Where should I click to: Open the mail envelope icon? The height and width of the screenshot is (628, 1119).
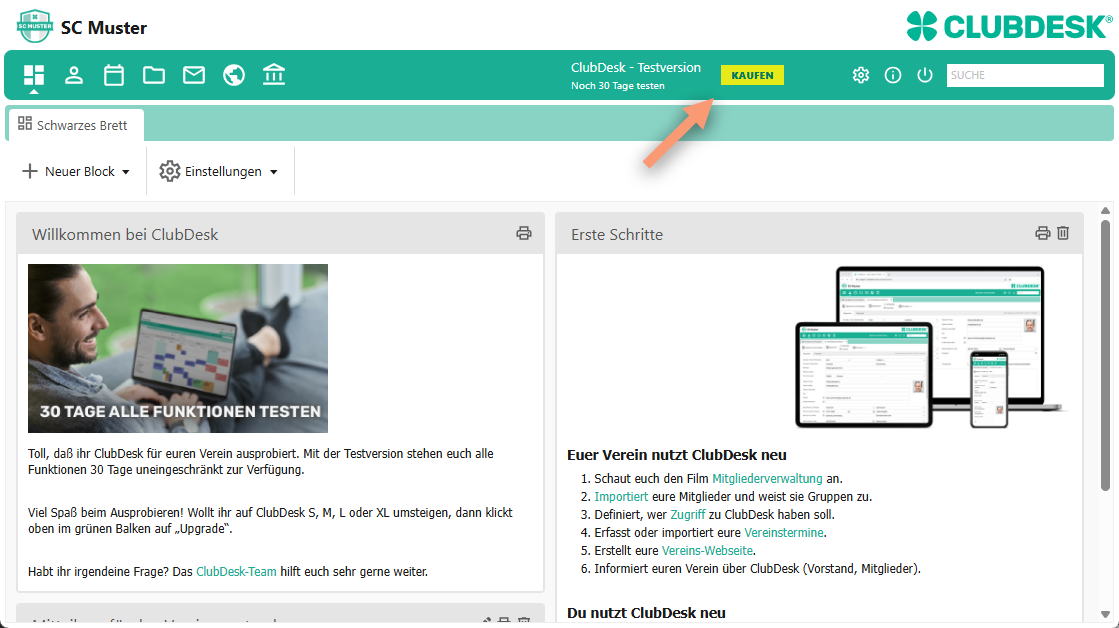[193, 75]
